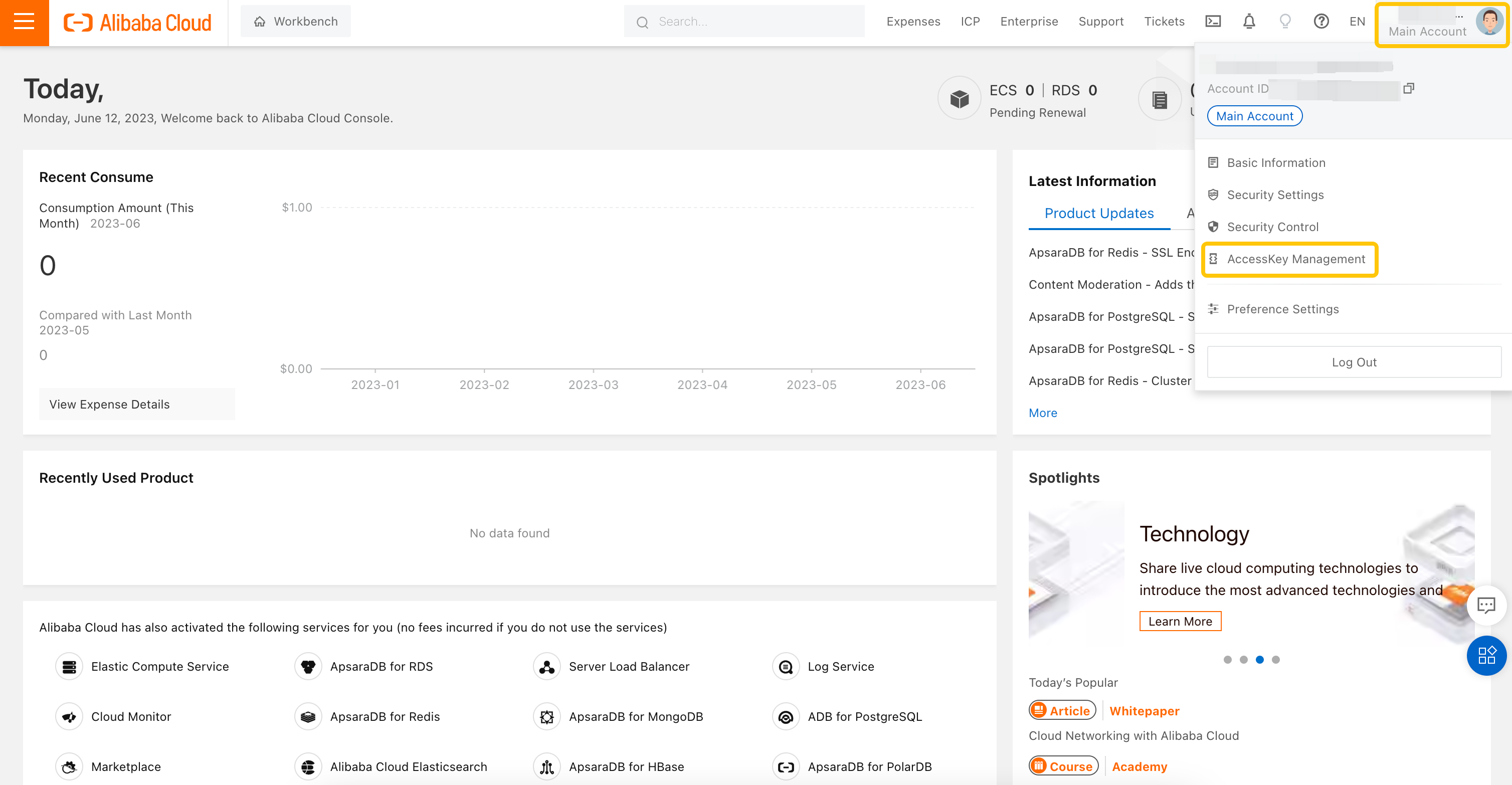Open ApsaraDB for Redis - Cluster news item
1512x785 pixels.
(x=1110, y=381)
